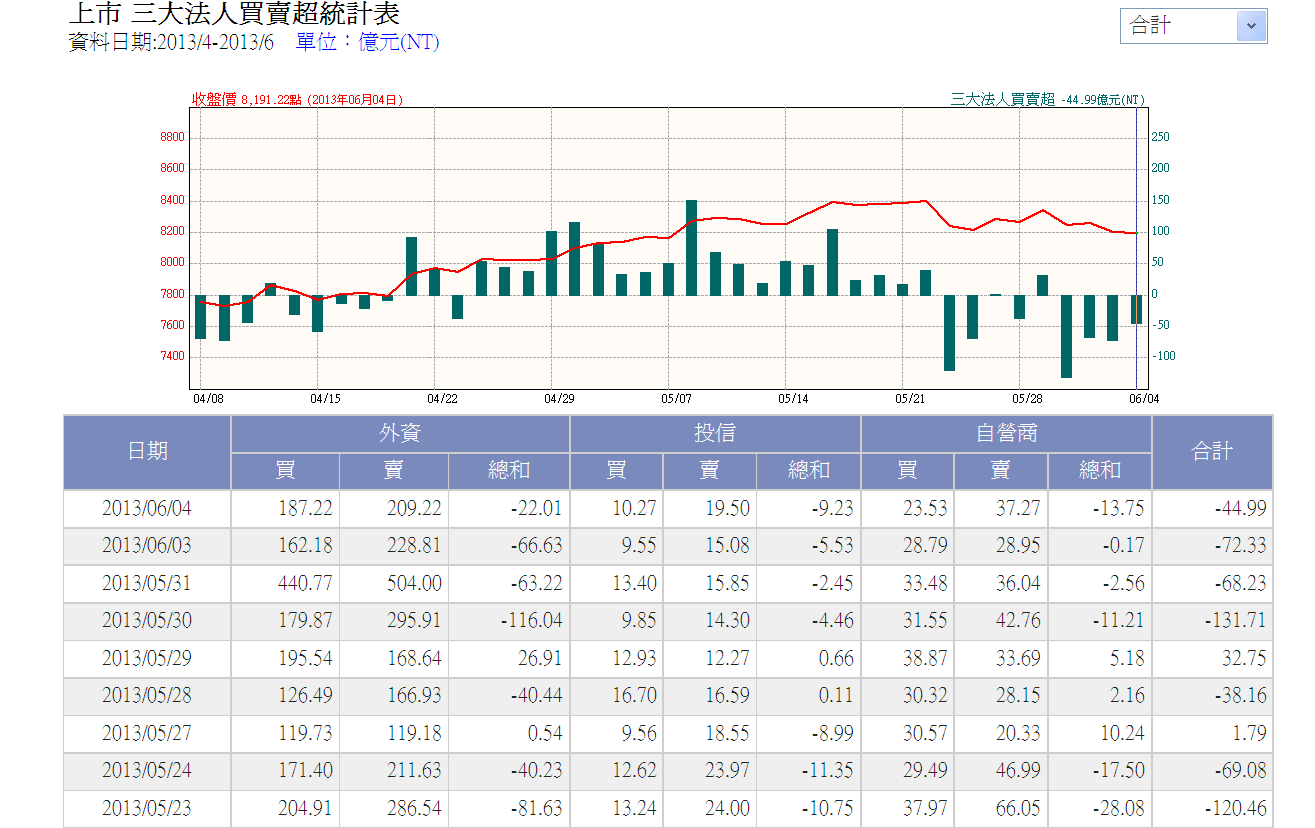Select total value -38.16

(1240, 696)
